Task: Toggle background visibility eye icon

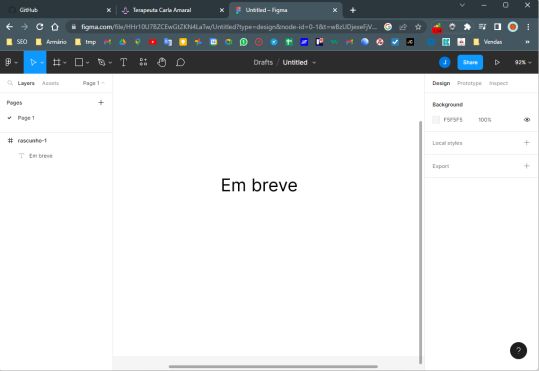Action: tap(527, 120)
